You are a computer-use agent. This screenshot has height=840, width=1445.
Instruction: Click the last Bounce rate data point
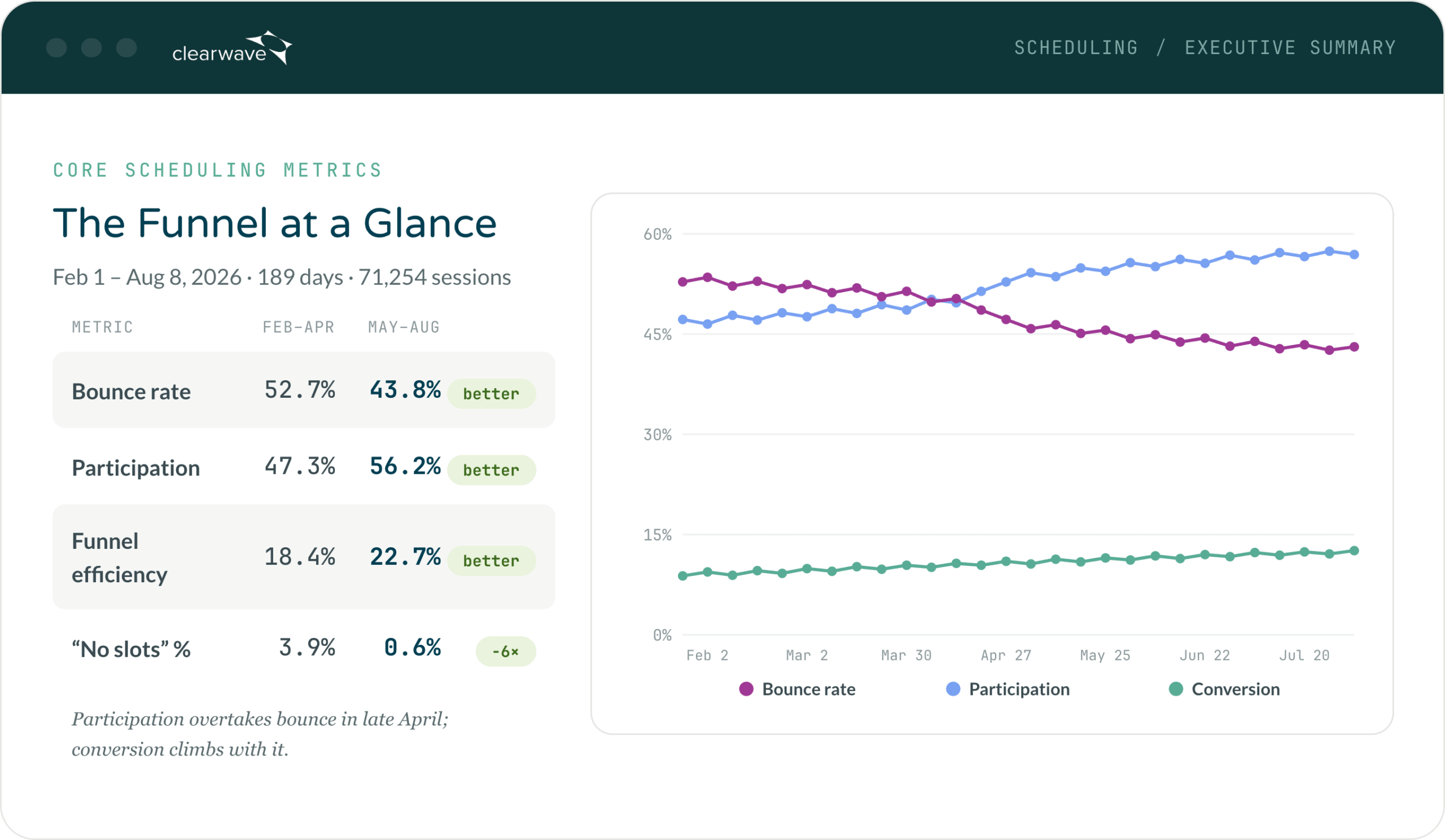(x=1354, y=346)
